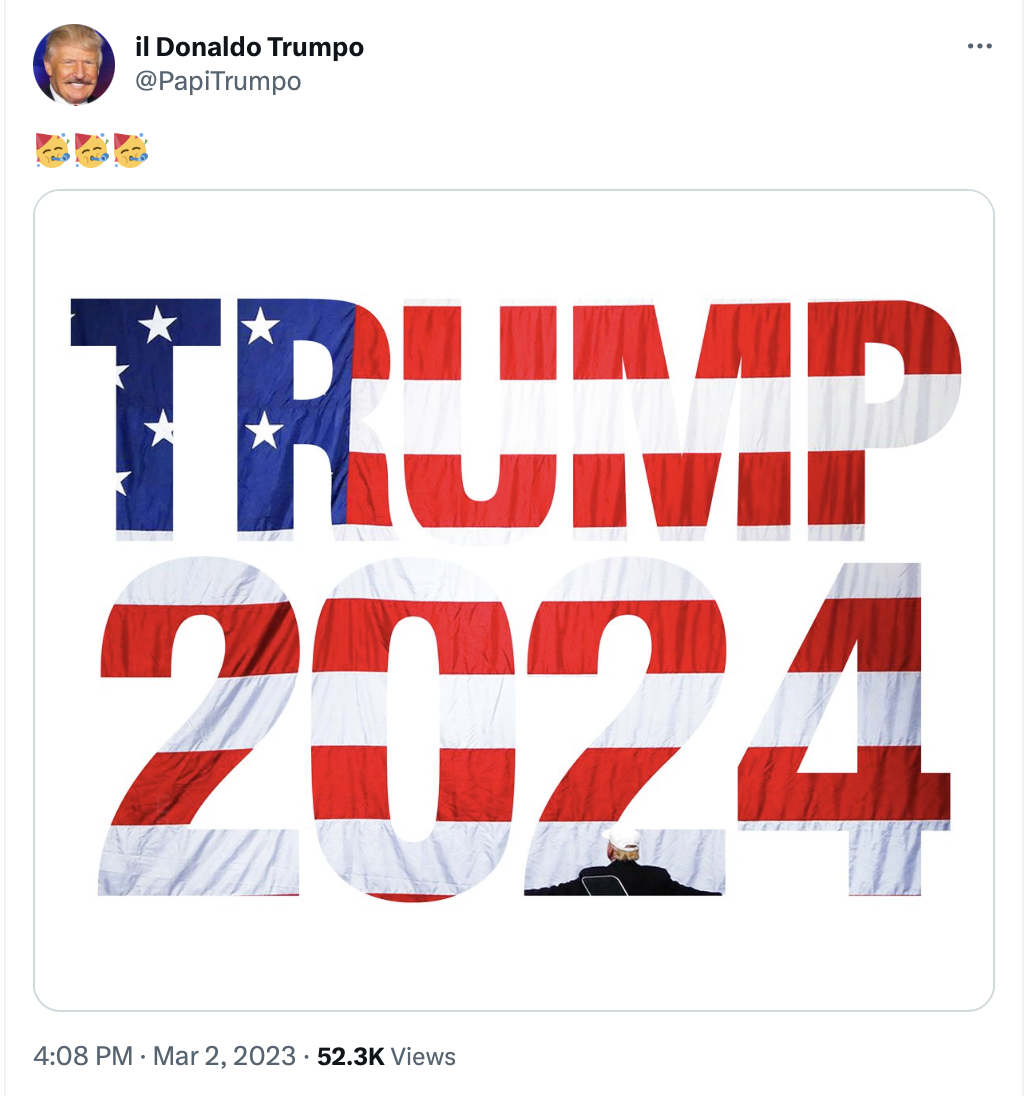Click the third party-face emoji

tap(131, 150)
